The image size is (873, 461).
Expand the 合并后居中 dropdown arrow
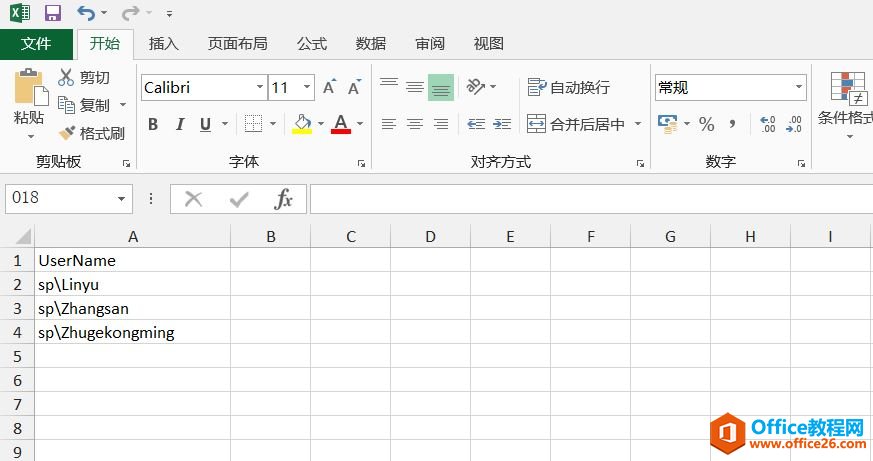[638, 124]
